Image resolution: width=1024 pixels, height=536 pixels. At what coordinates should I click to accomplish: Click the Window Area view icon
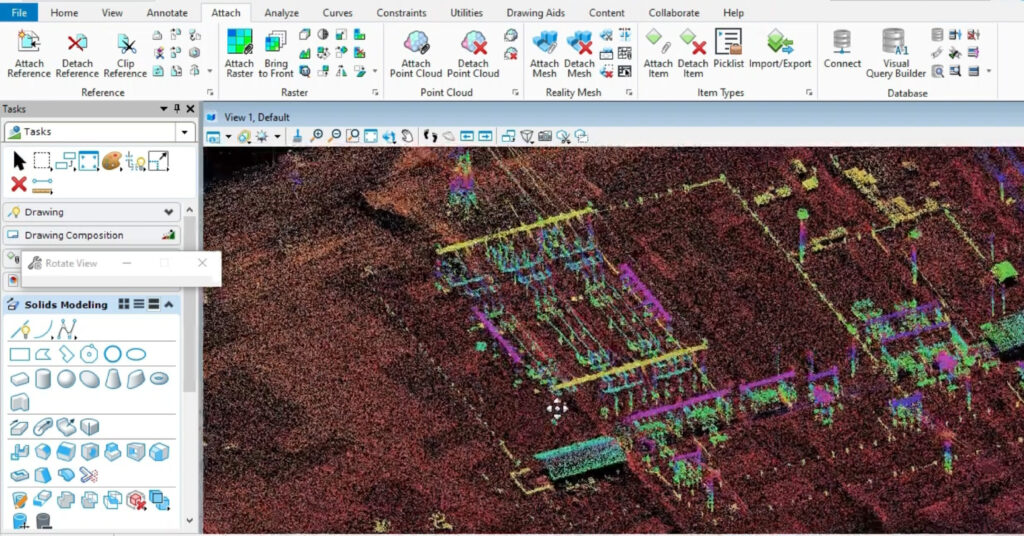pos(353,136)
